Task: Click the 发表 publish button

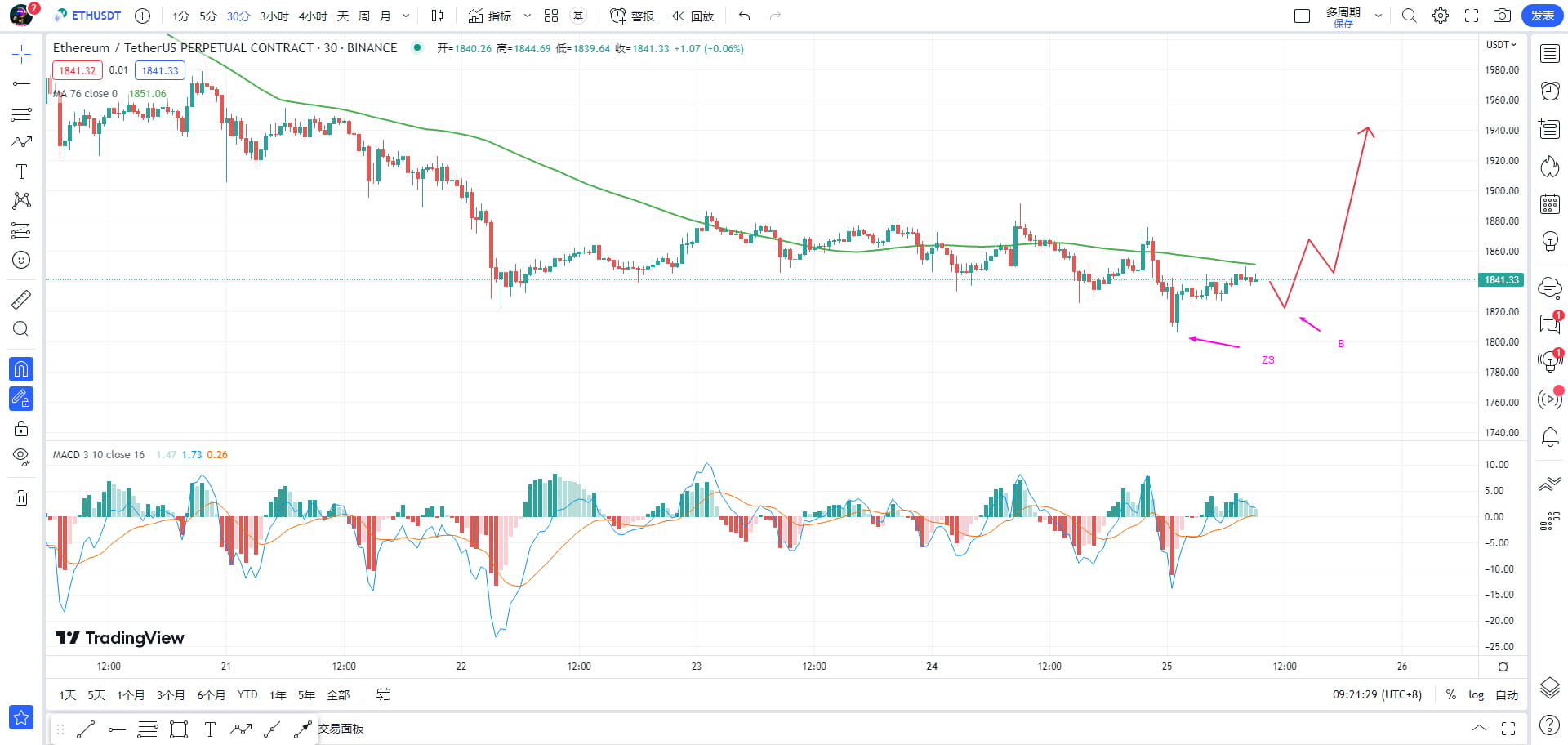Action: pyautogui.click(x=1542, y=16)
